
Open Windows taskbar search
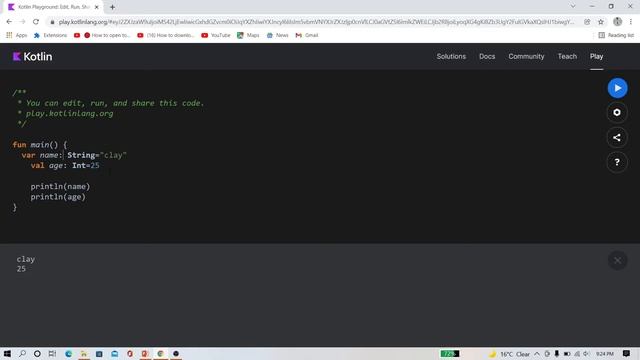click(22, 353)
